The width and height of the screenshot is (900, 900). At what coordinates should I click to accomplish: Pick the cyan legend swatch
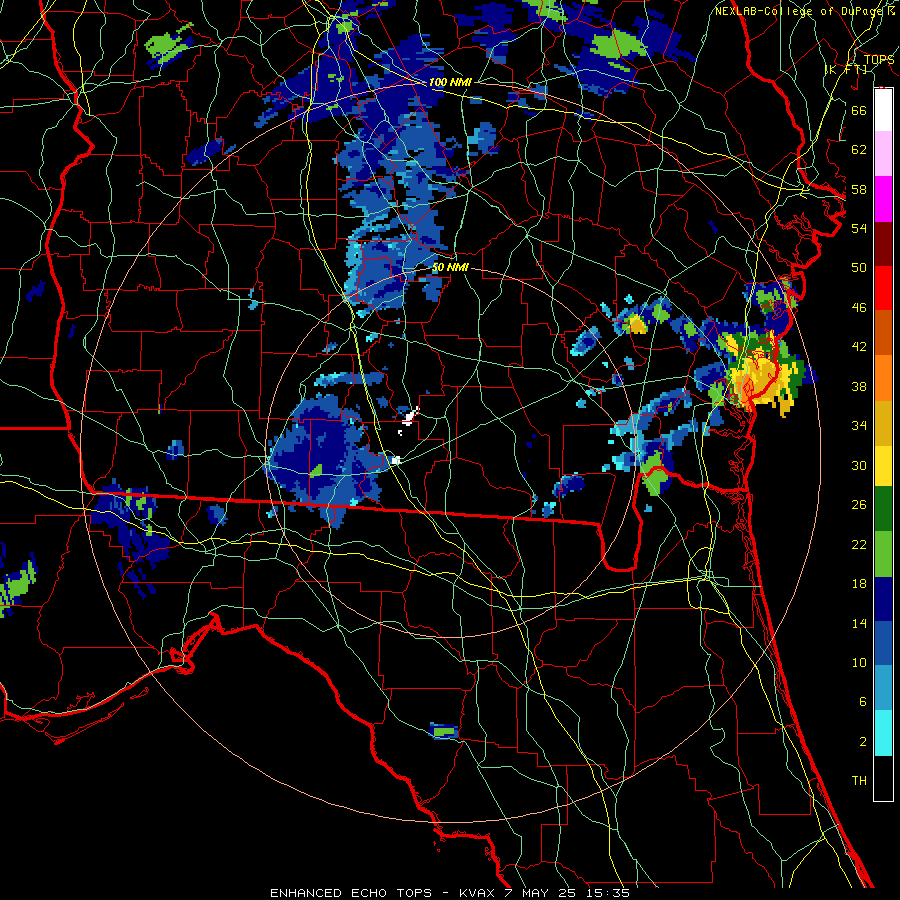883,733
